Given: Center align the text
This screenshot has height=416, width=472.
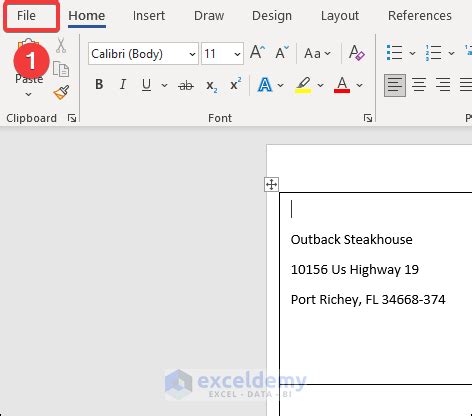Looking at the screenshot, I should pos(419,85).
